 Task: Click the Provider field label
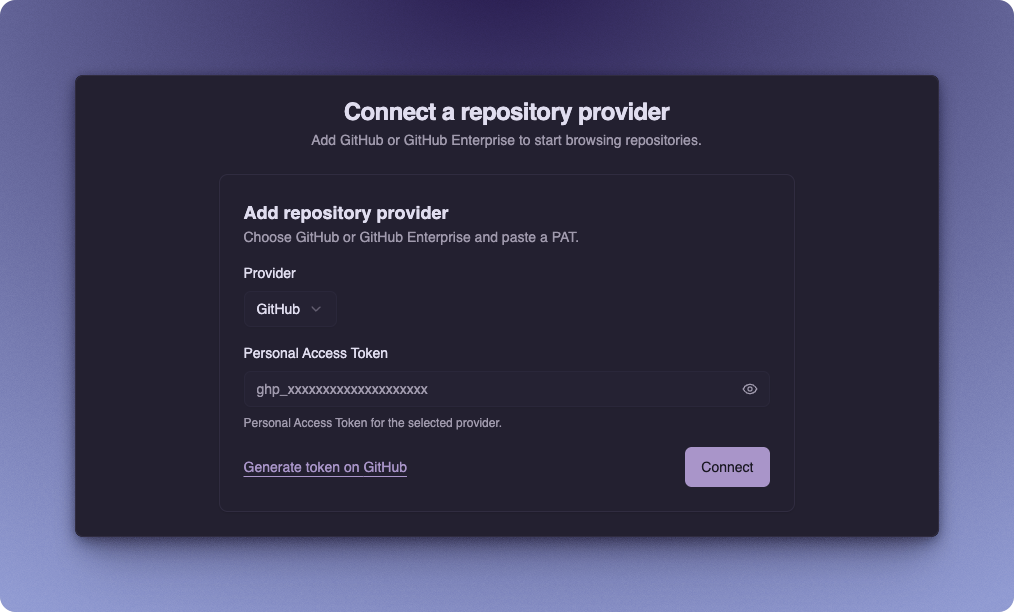(270, 273)
